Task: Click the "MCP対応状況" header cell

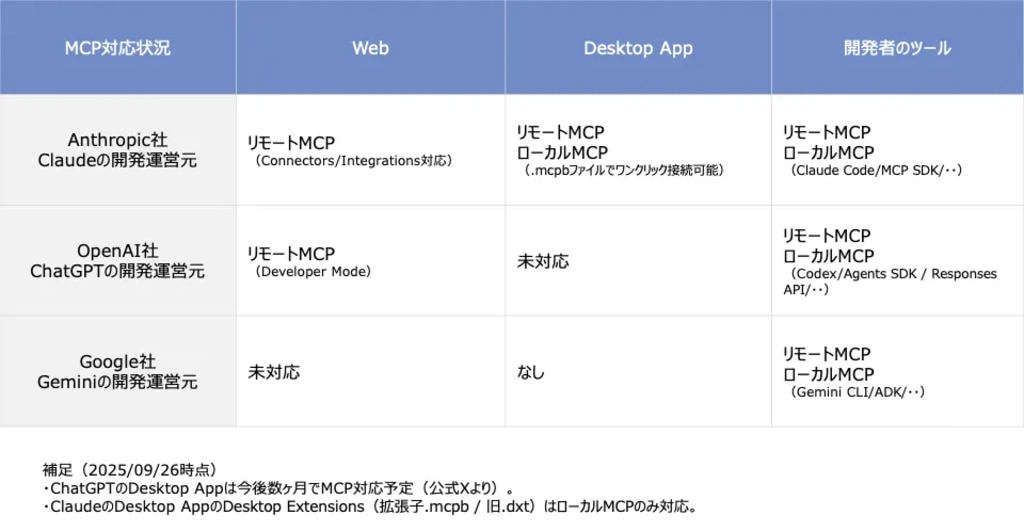Action: (x=117, y=48)
